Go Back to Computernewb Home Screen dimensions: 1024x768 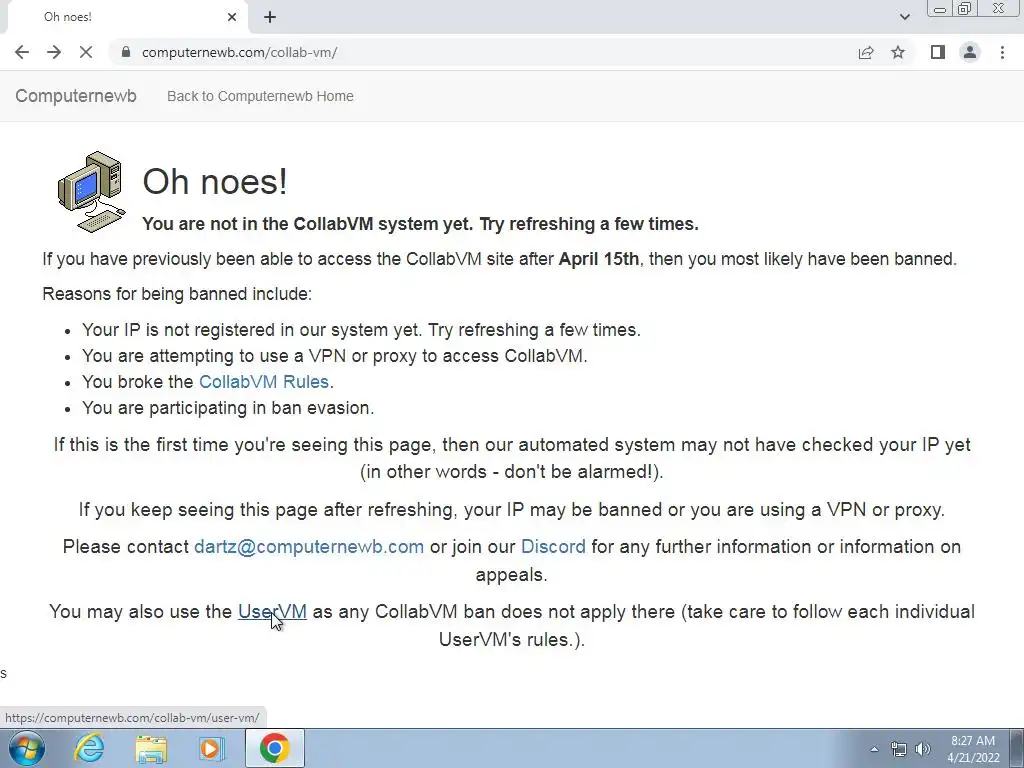pyautogui.click(x=260, y=96)
